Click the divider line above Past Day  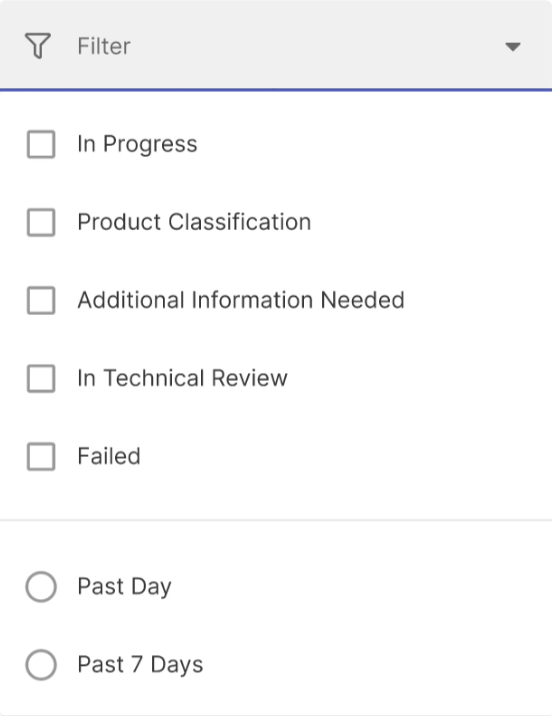point(276,520)
